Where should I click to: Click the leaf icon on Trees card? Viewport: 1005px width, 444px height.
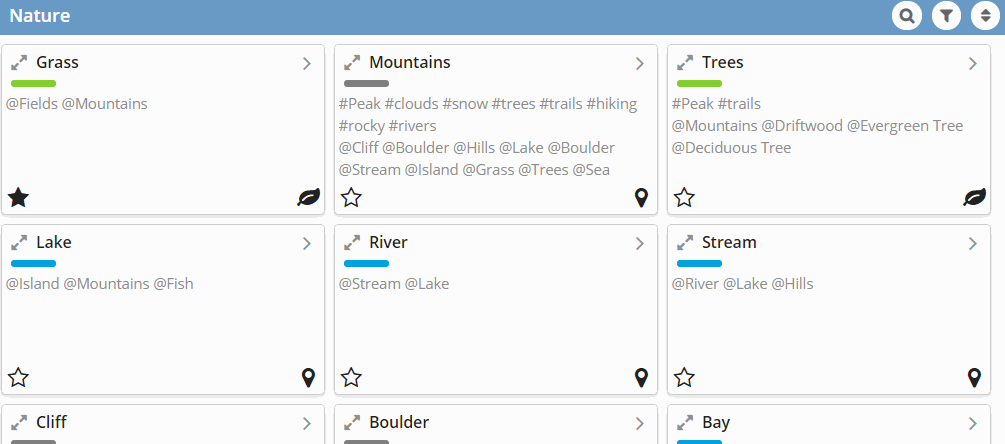[975, 197]
